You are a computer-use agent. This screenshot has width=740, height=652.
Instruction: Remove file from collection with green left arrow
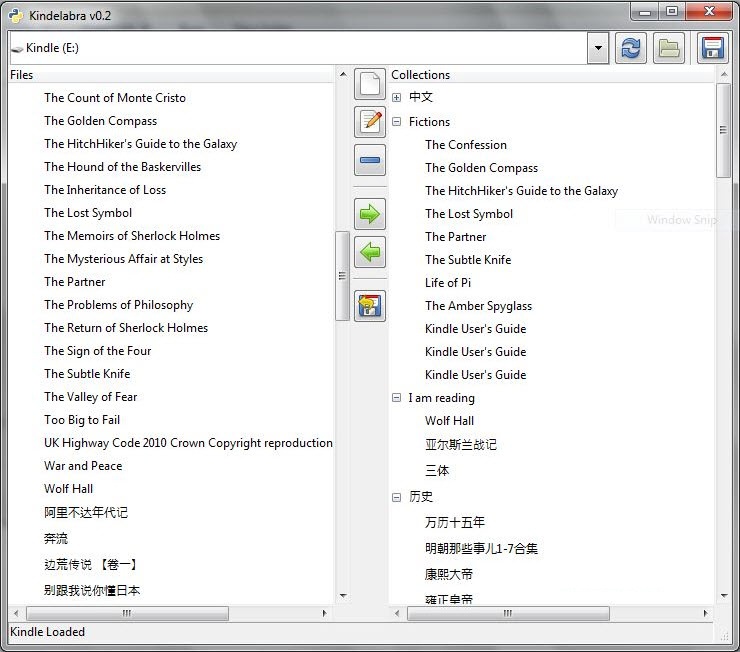[370, 252]
